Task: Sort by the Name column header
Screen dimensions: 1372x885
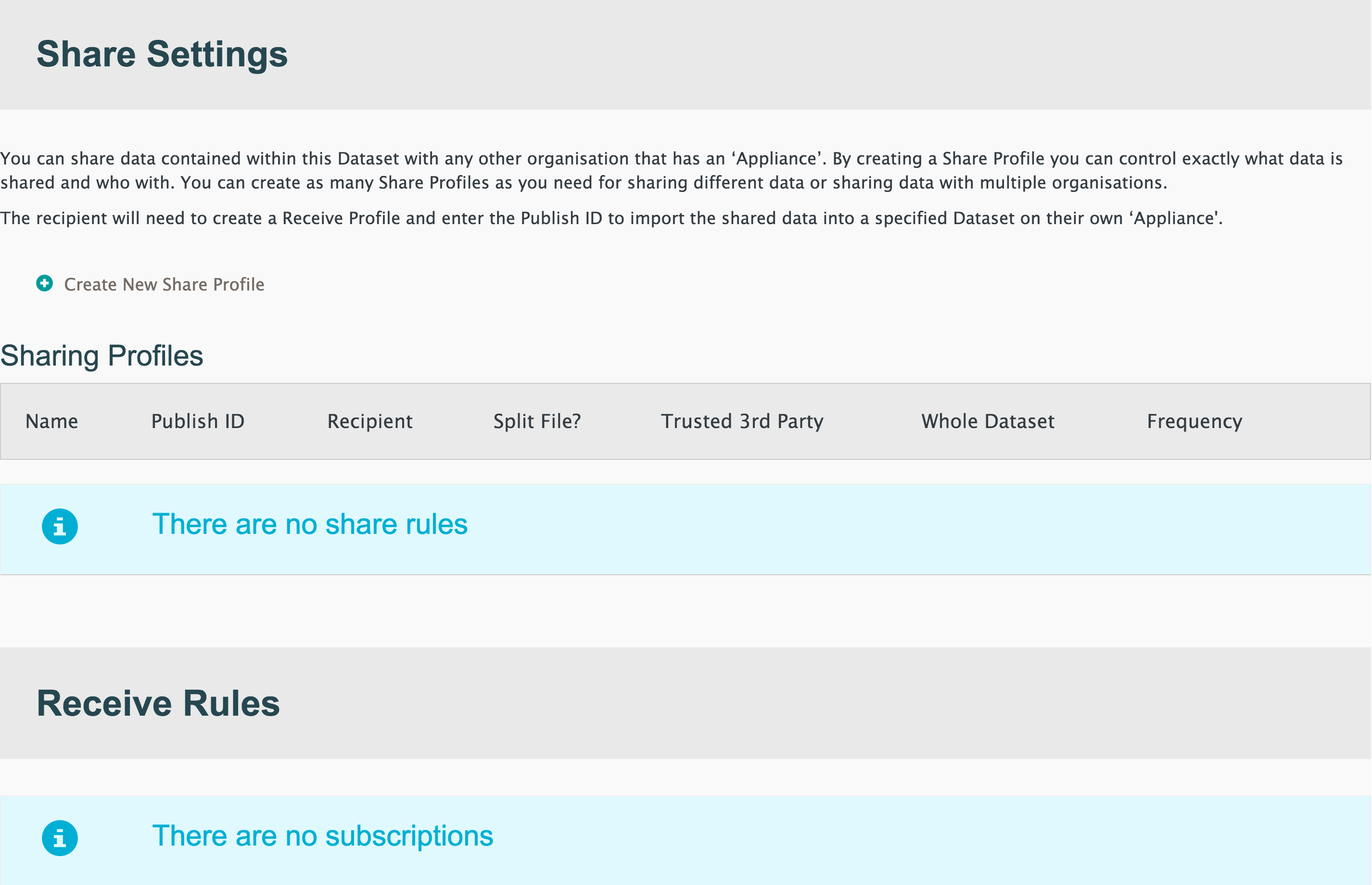Action: pos(52,421)
